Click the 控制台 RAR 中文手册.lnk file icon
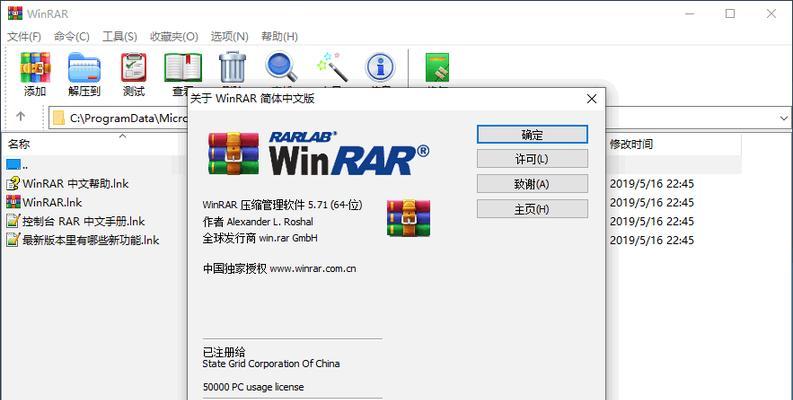This screenshot has width=793, height=400. 13,221
